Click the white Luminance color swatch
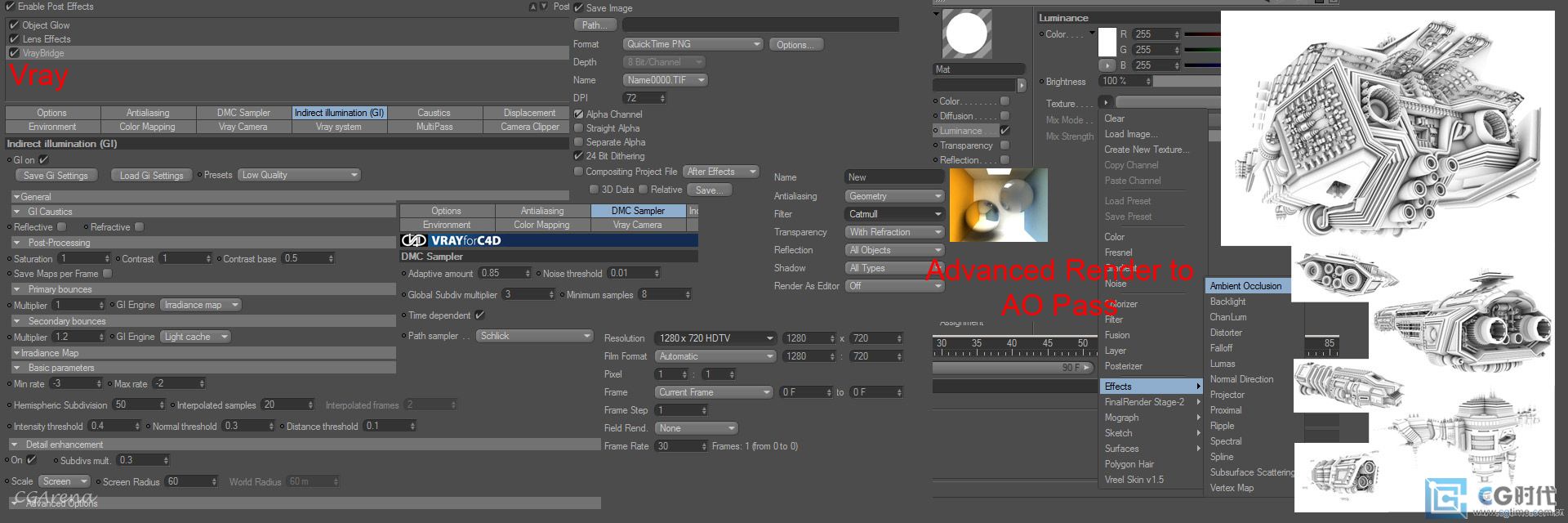 pos(1107,42)
